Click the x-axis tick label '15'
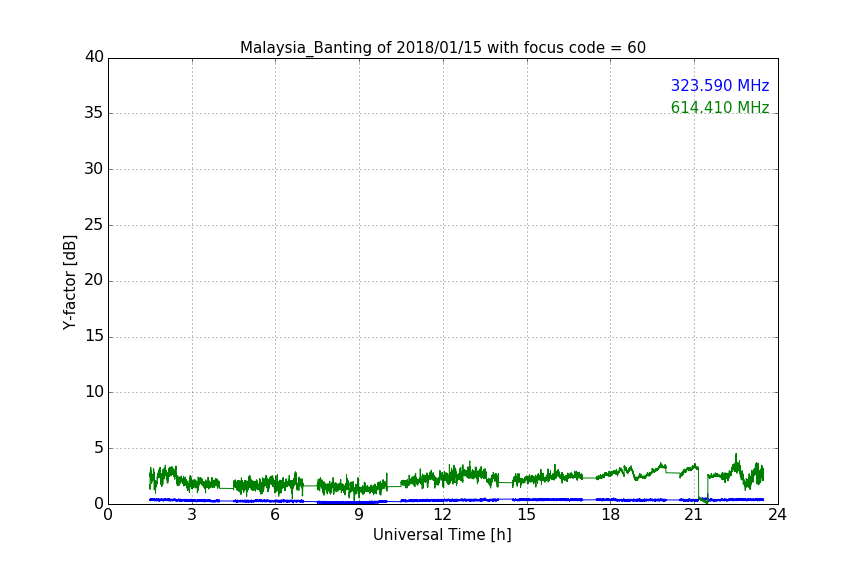Viewport: 864px width, 576px height. click(x=527, y=515)
